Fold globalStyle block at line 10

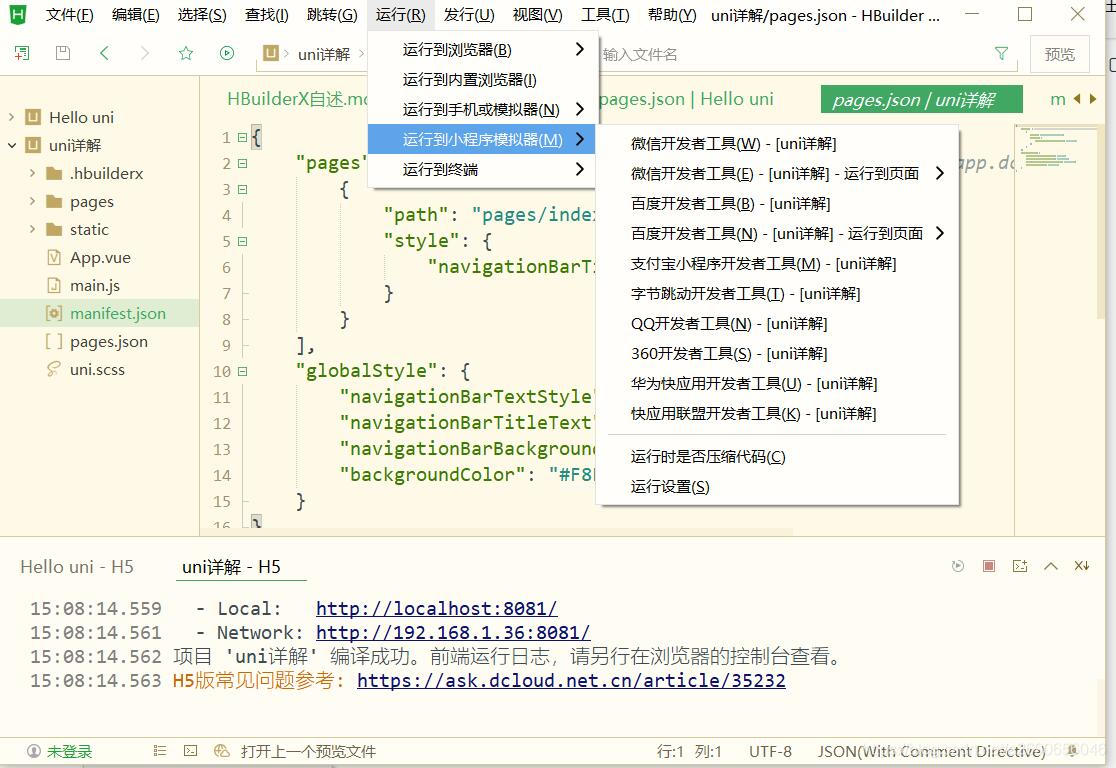click(242, 372)
